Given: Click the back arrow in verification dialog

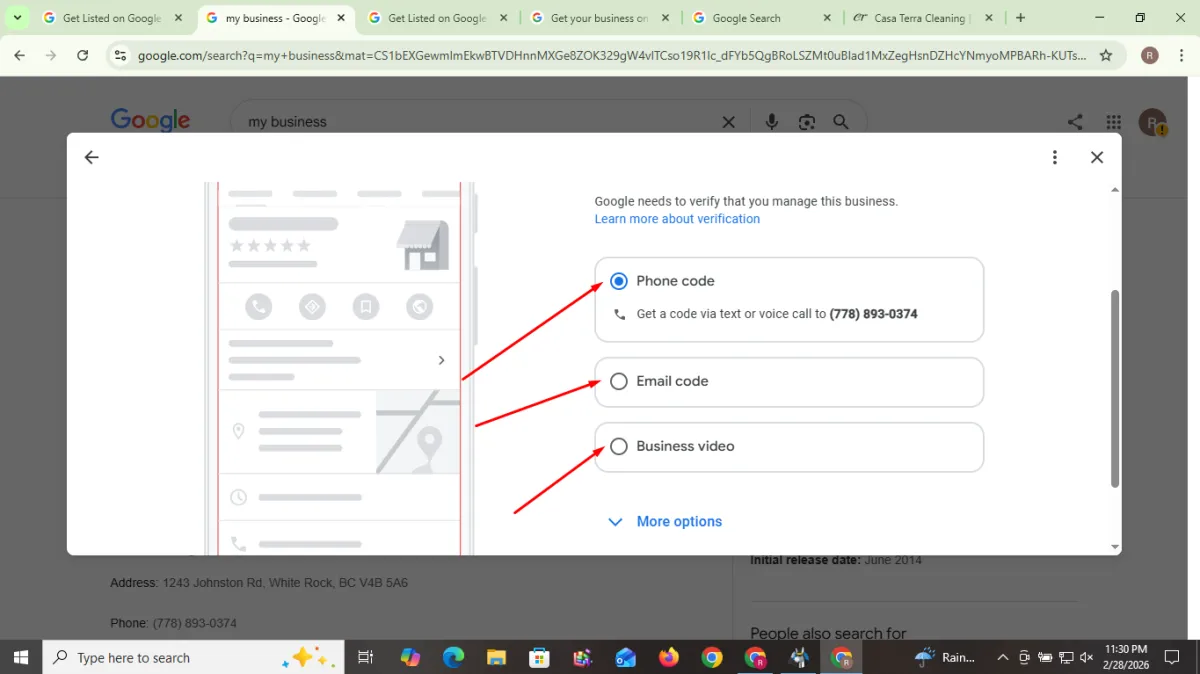Looking at the screenshot, I should (92, 157).
